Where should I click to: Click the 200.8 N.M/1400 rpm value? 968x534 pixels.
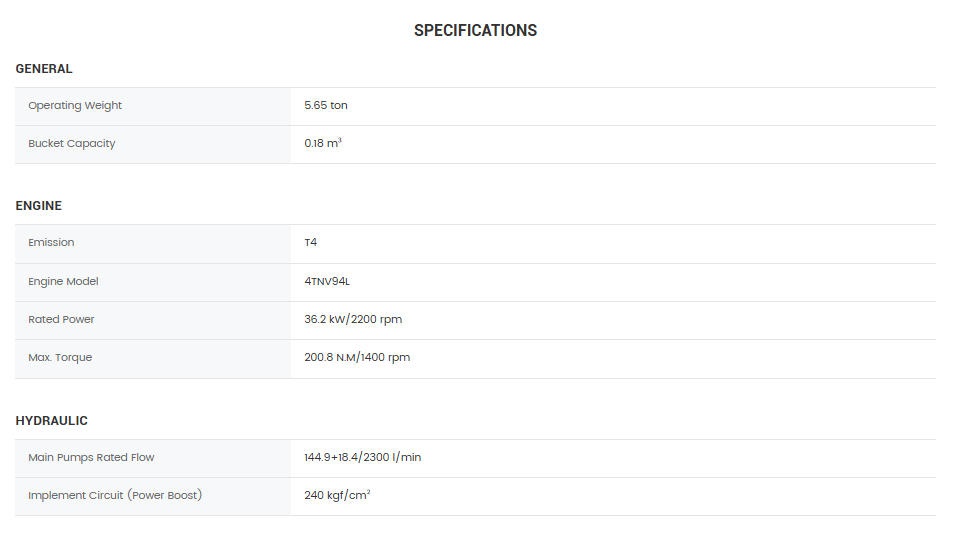pyautogui.click(x=357, y=358)
